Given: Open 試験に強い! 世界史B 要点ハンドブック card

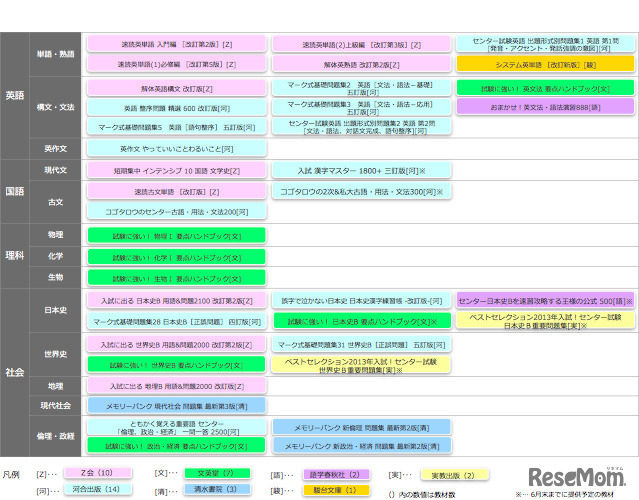Looking at the screenshot, I should 176,365.
